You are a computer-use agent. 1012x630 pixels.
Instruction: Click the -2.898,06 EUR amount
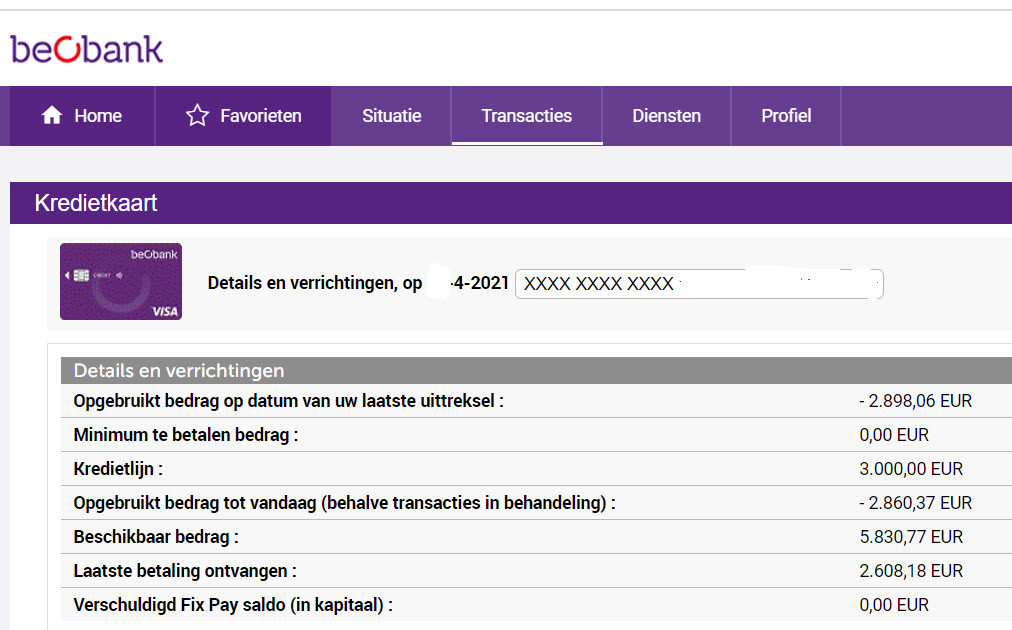point(915,401)
